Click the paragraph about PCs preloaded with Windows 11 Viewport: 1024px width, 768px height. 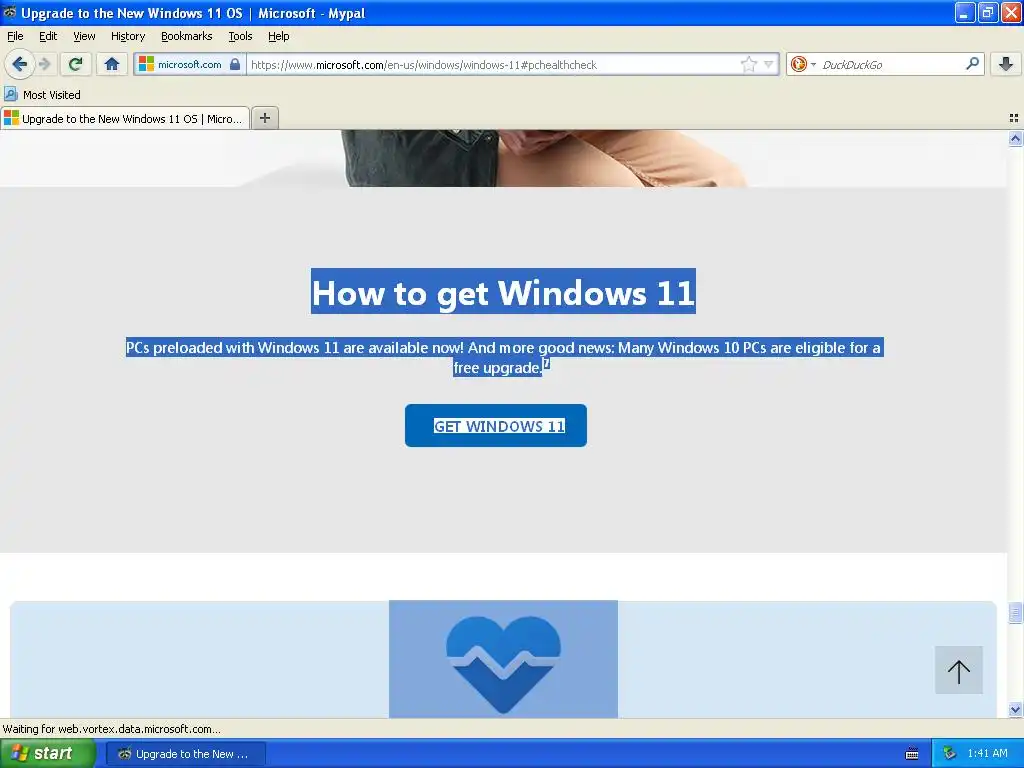click(x=503, y=357)
